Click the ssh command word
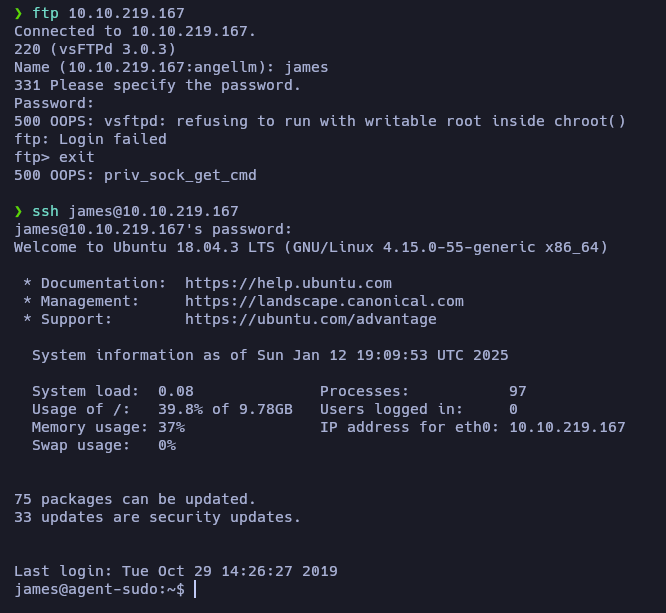Image resolution: width=666 pixels, height=613 pixels. 46,211
